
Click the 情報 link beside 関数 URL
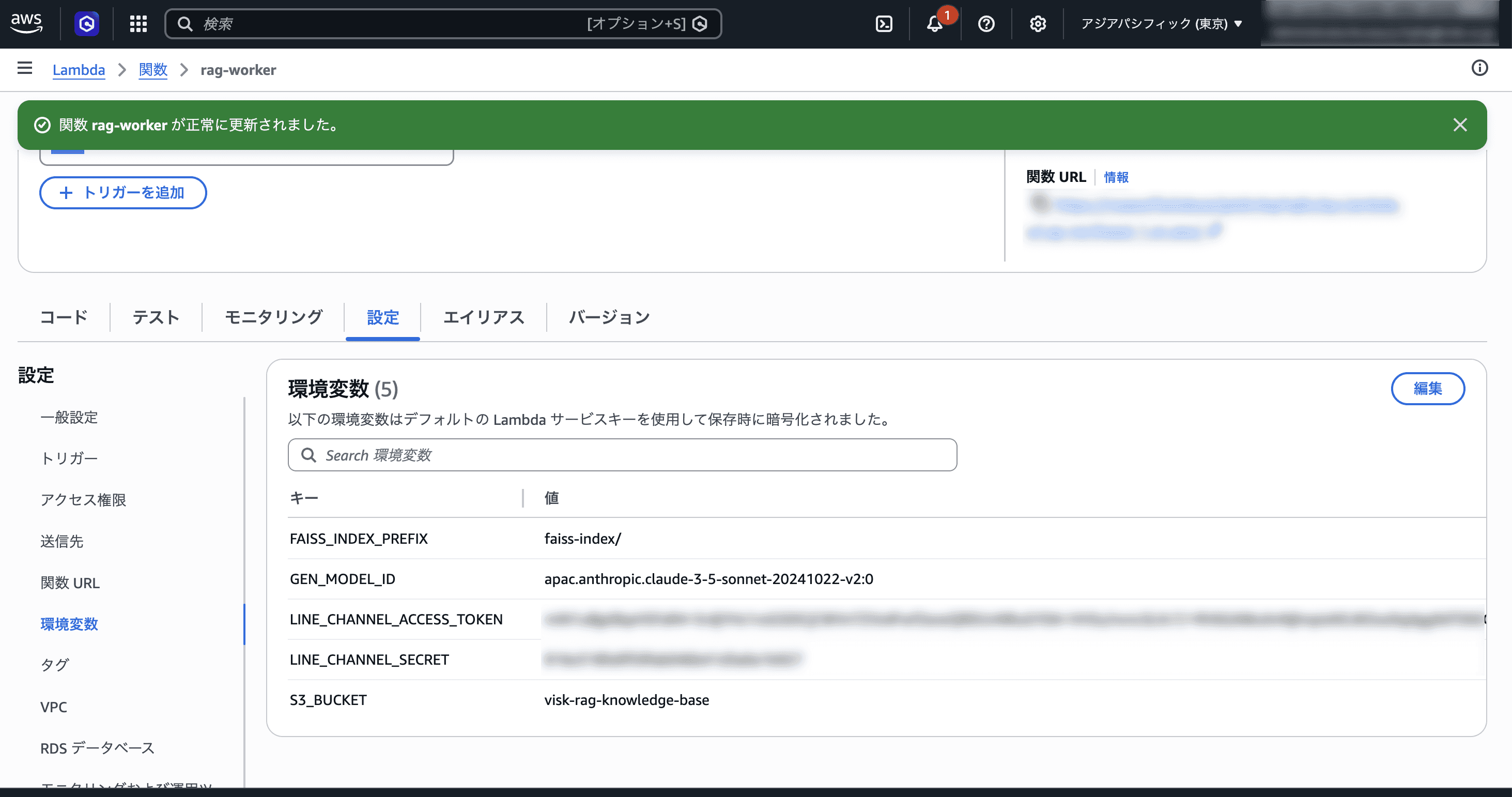point(1116,177)
